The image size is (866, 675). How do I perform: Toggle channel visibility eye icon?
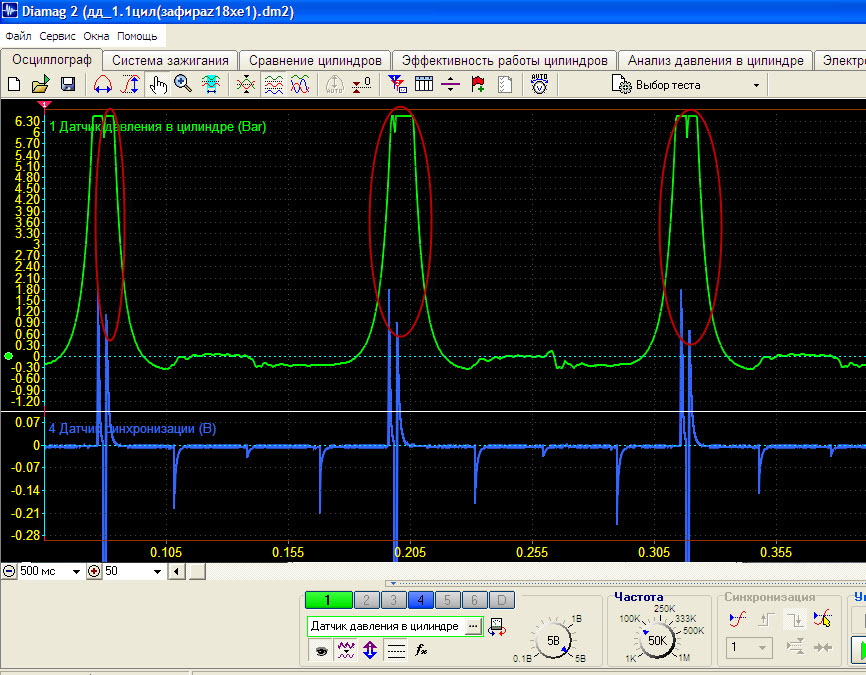coord(321,651)
